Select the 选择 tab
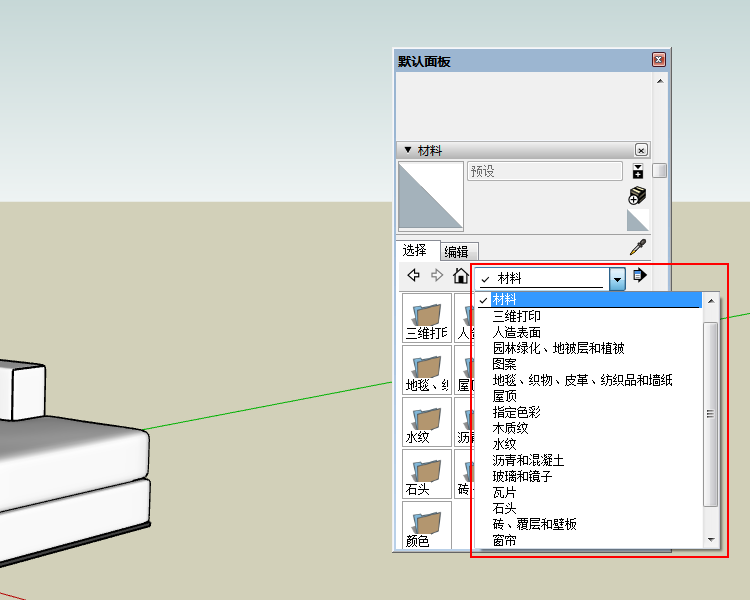Image resolution: width=750 pixels, height=600 pixels. click(414, 250)
